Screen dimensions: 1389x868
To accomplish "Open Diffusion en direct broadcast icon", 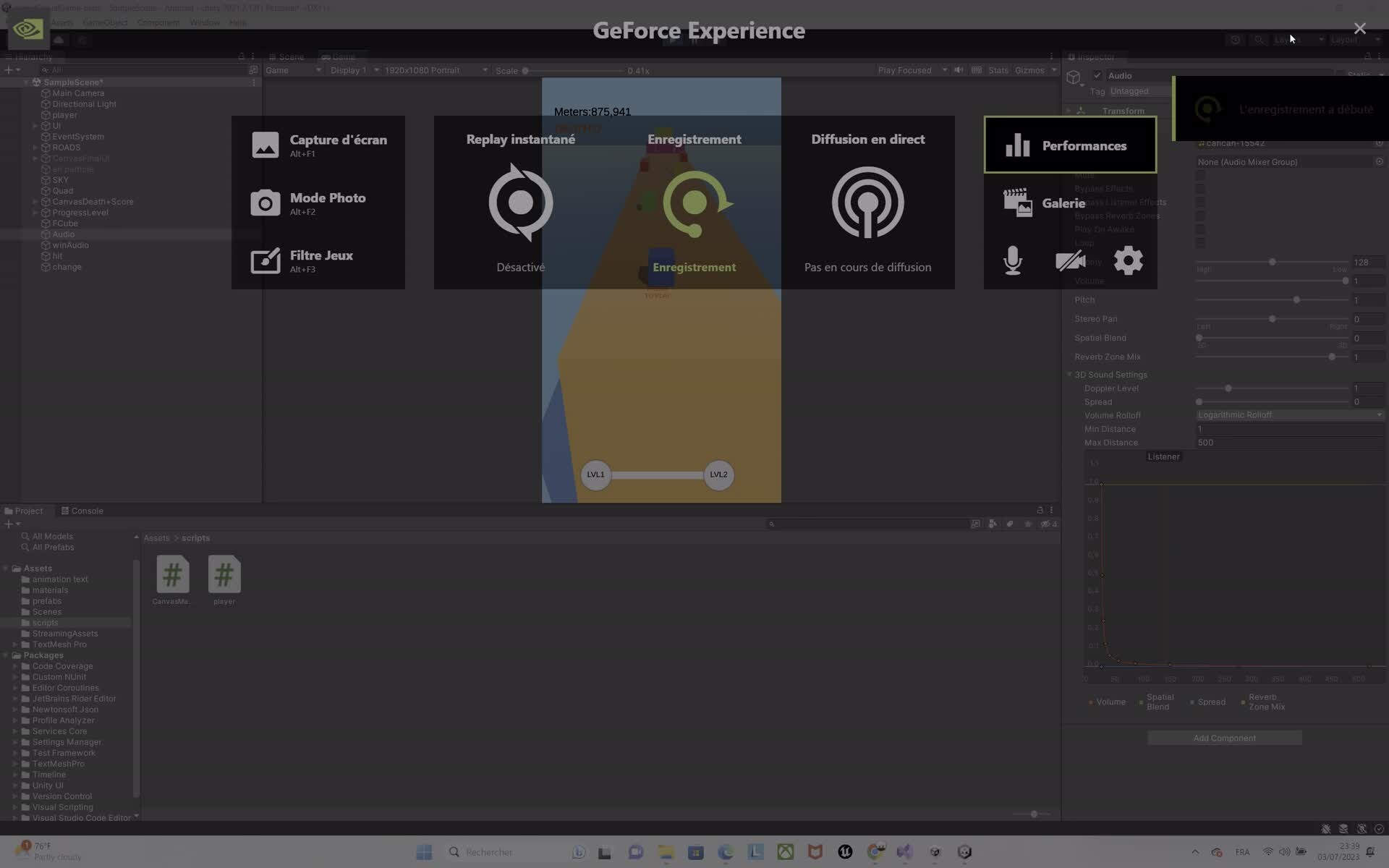I will (867, 203).
